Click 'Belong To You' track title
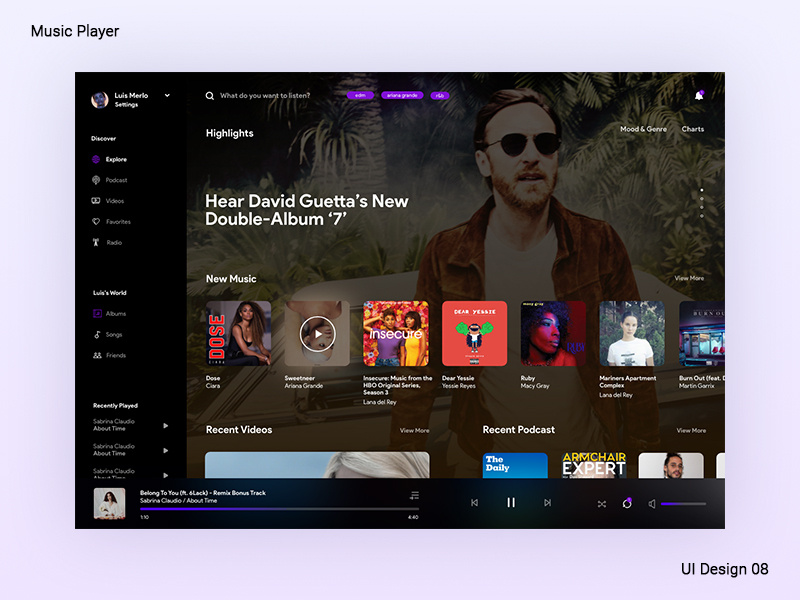 (203, 493)
